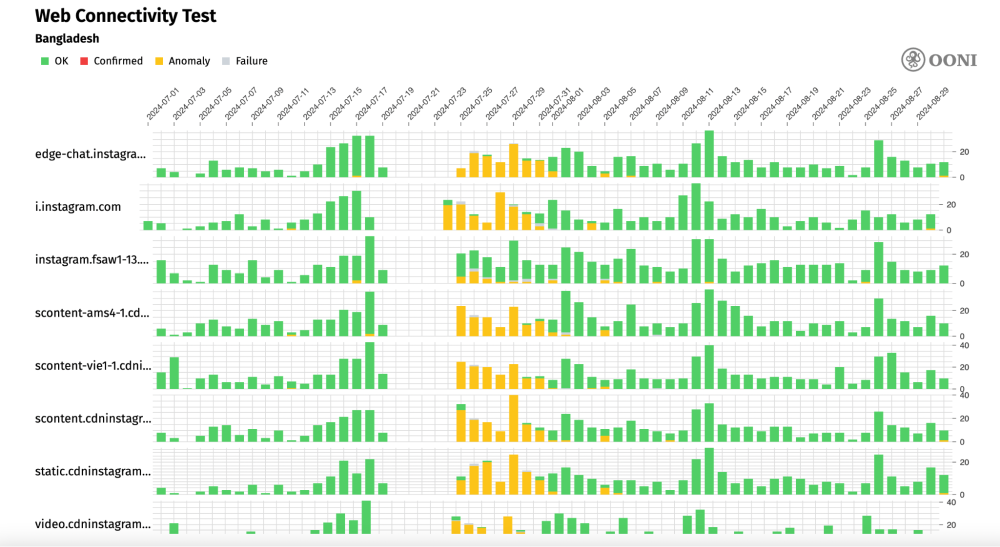Select the edge-chat.instagra... row label

90,154
